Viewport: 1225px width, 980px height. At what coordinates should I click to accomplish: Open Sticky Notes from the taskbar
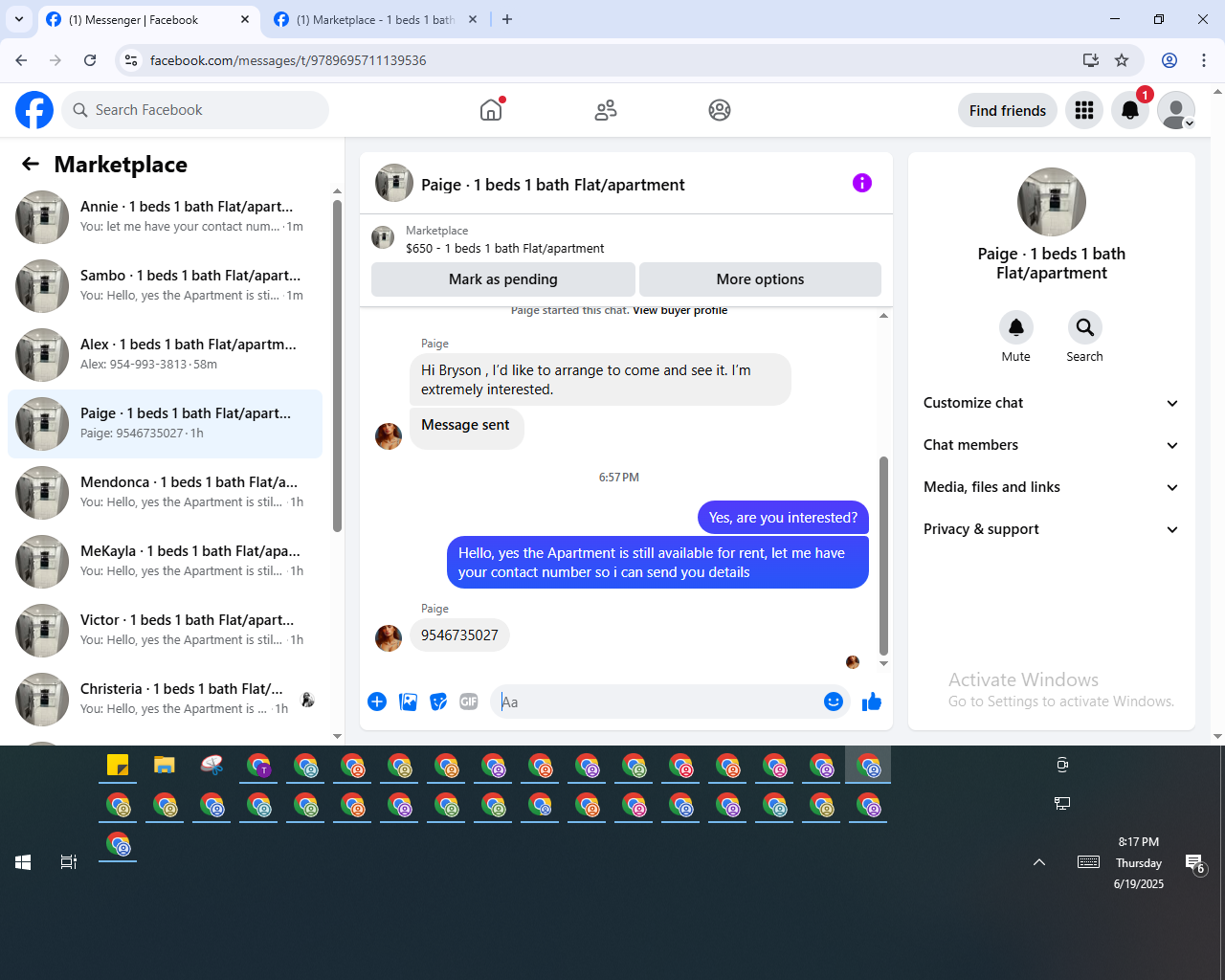[118, 765]
